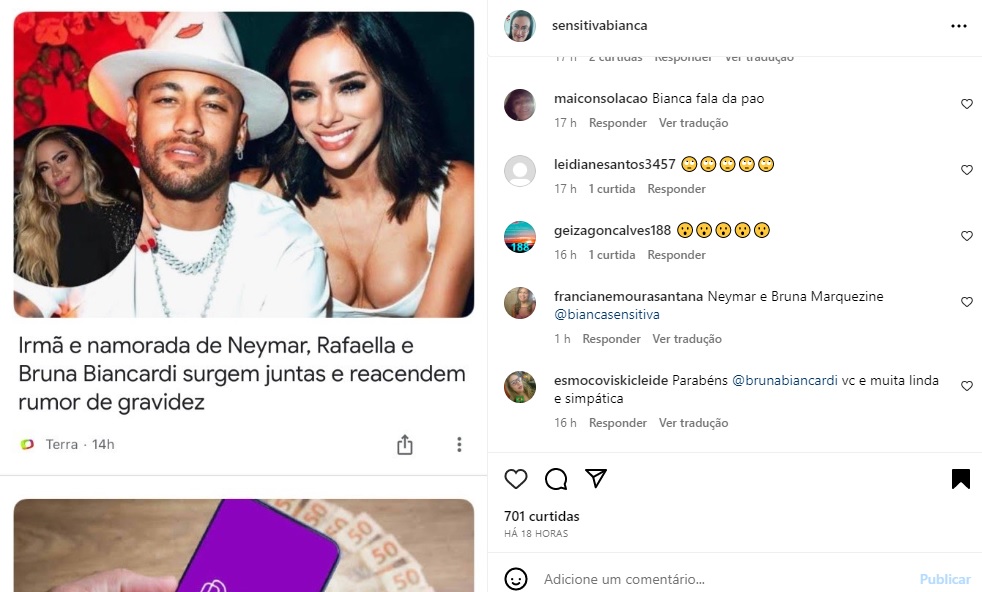982x592 pixels.
Task: Like leidianesantos3457's comment
Action: pos(966,170)
